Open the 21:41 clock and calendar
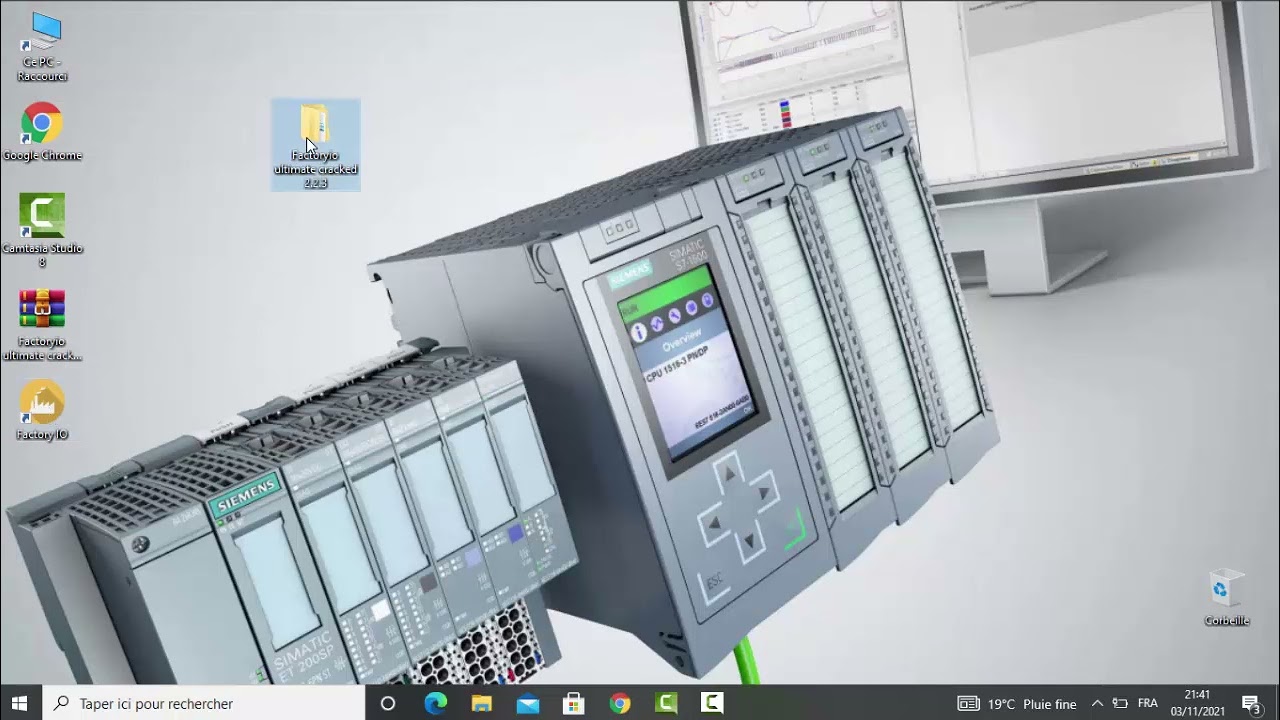 [x=1197, y=703]
